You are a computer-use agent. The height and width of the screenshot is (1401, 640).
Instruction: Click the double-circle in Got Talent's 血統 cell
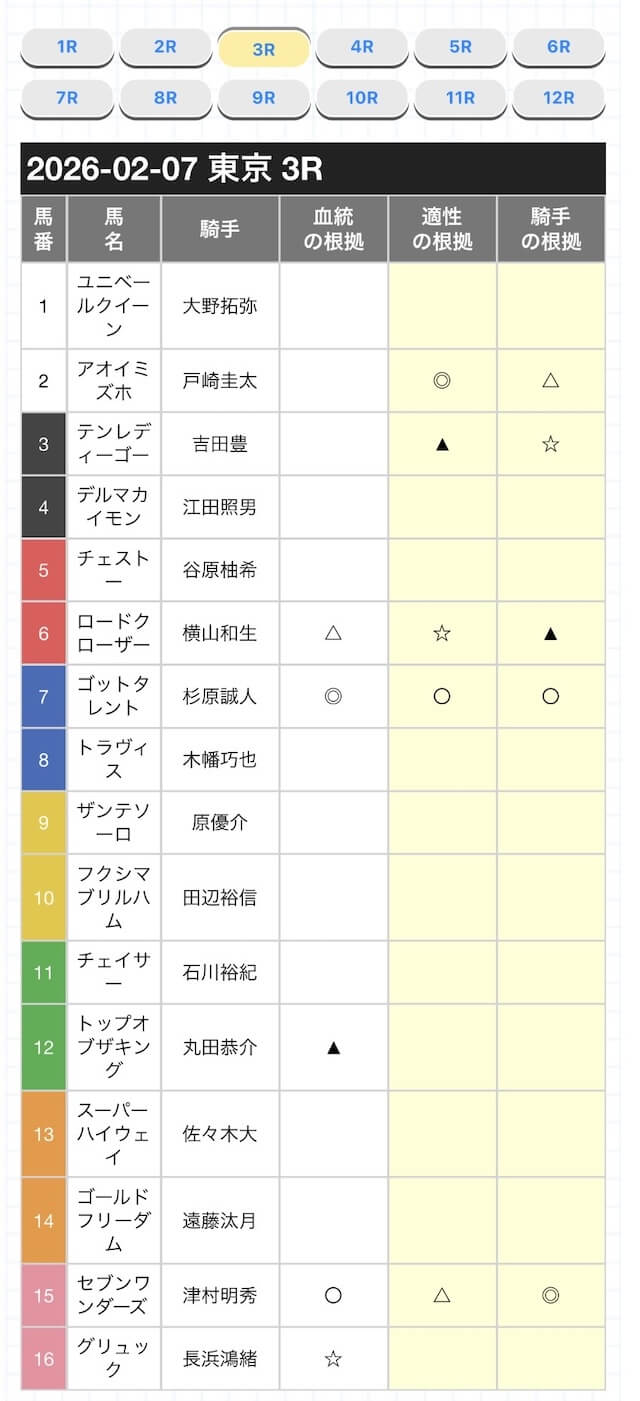334,696
